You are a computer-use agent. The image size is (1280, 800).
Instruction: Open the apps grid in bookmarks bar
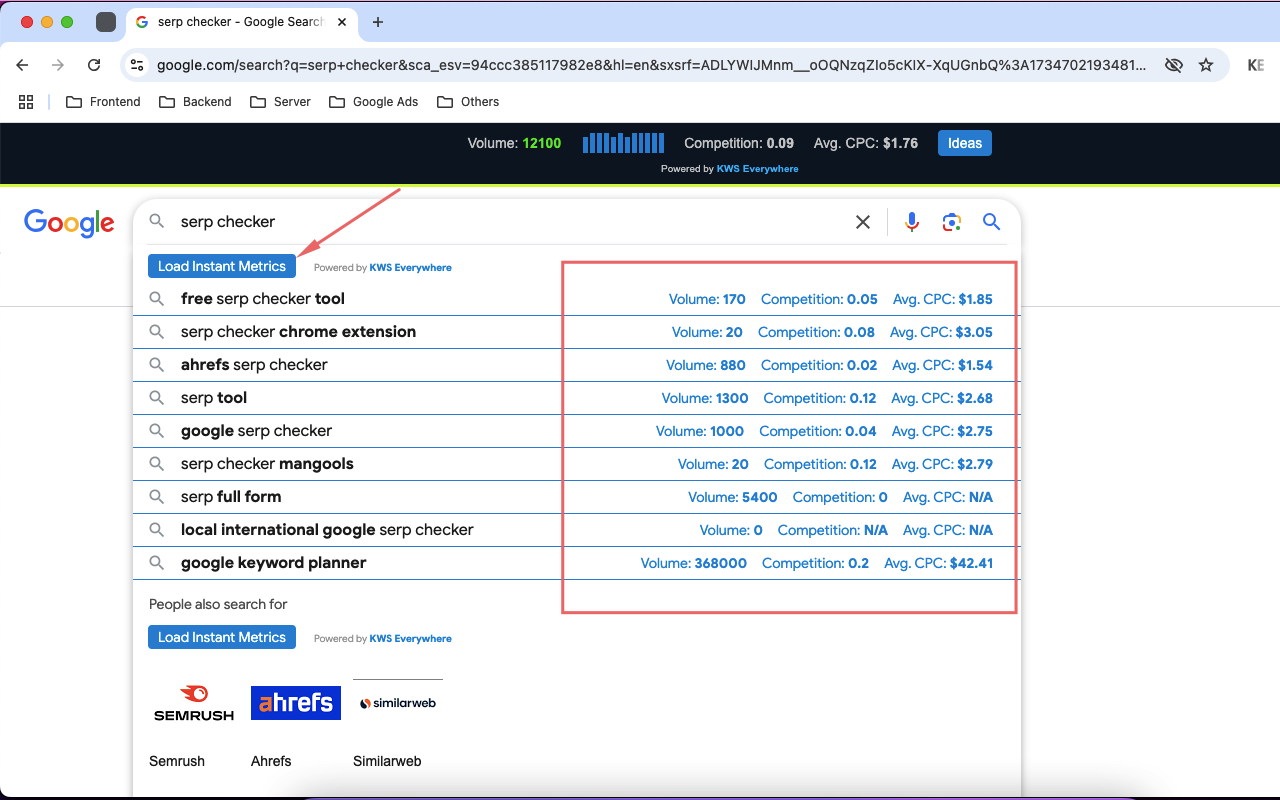26,102
